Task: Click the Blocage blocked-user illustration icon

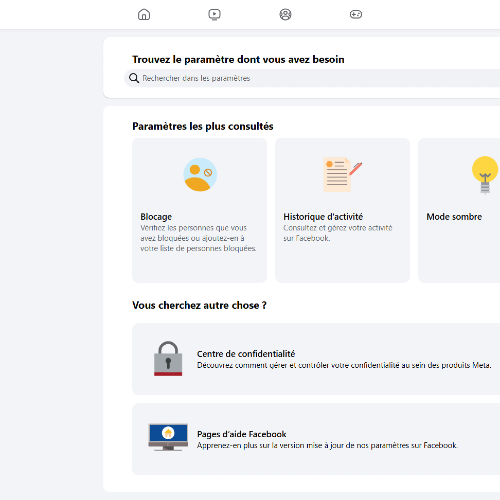Action: pos(200,174)
